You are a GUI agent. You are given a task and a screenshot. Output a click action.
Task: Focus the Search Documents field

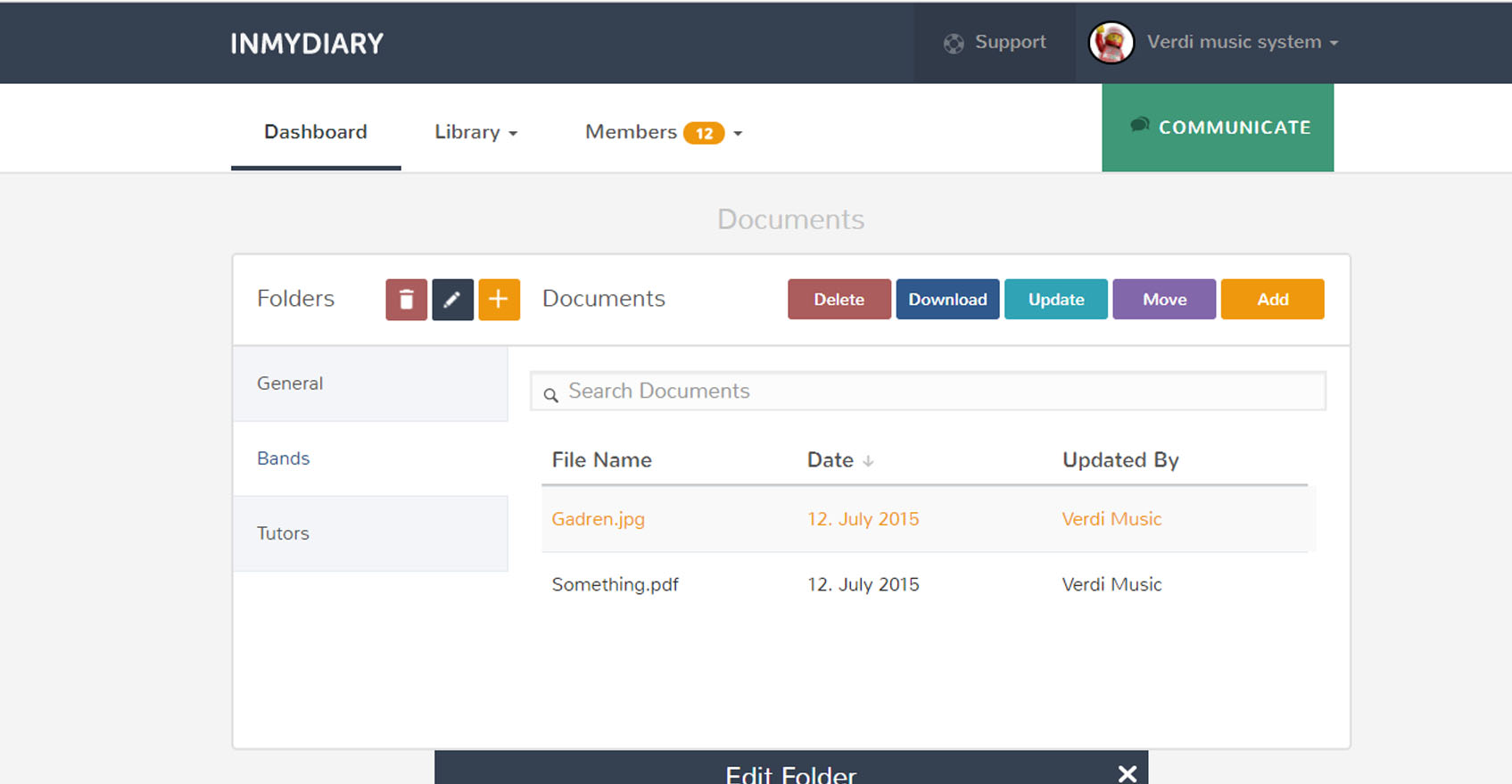[x=928, y=392]
